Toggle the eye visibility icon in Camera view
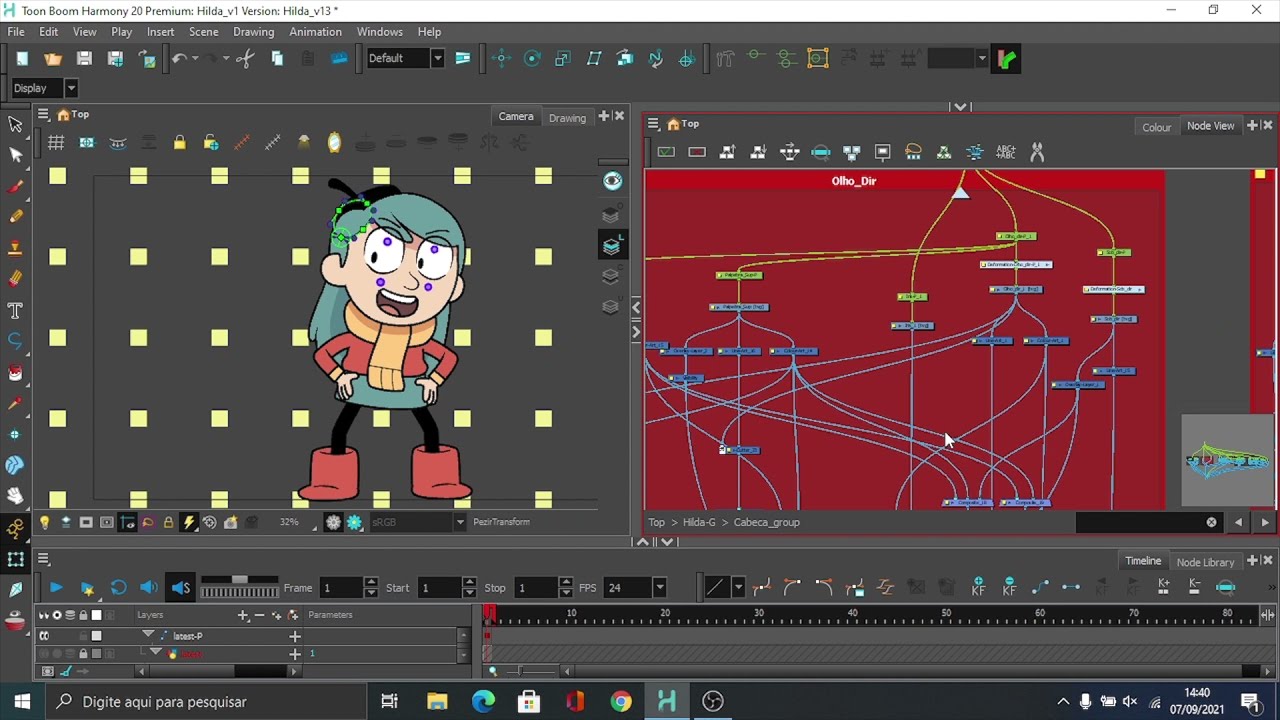Screen dimensions: 1280x720 point(612,181)
